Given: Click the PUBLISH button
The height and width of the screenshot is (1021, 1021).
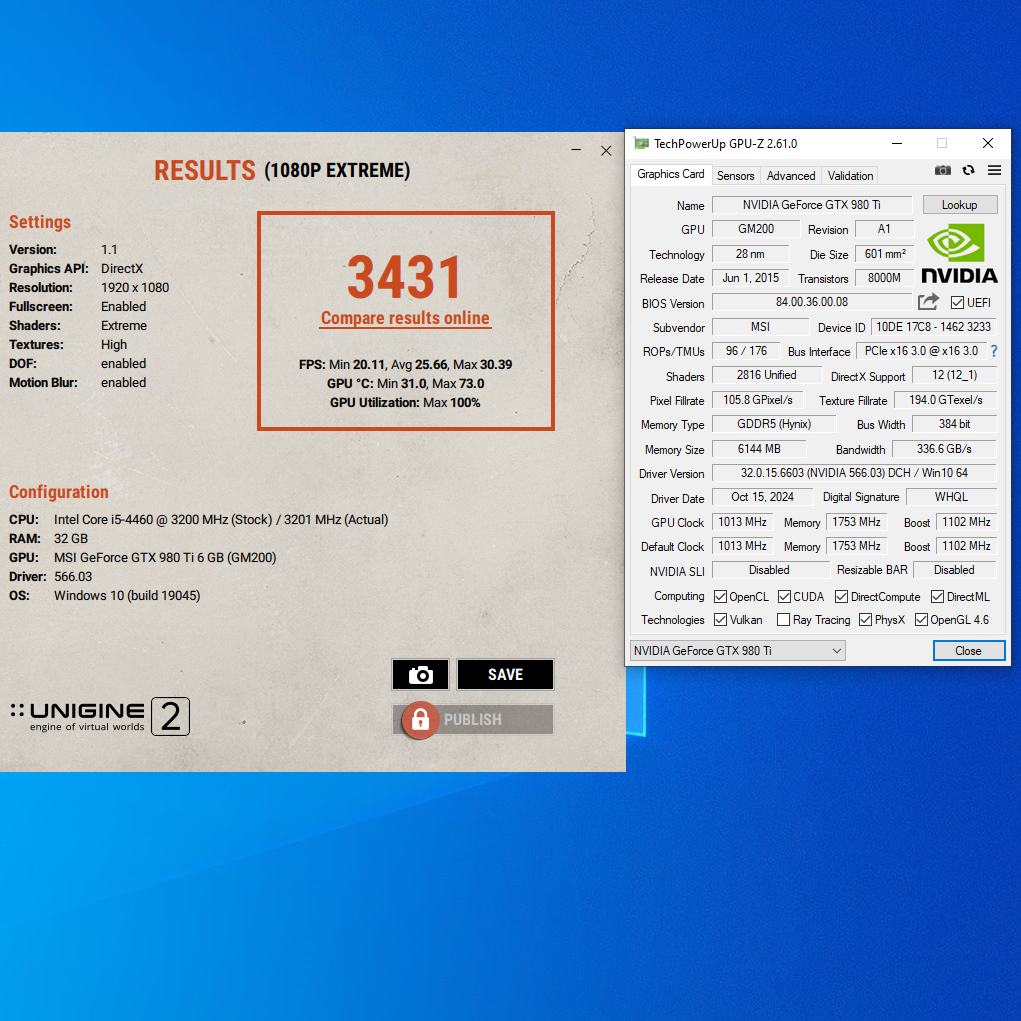Looking at the screenshot, I should (473, 720).
